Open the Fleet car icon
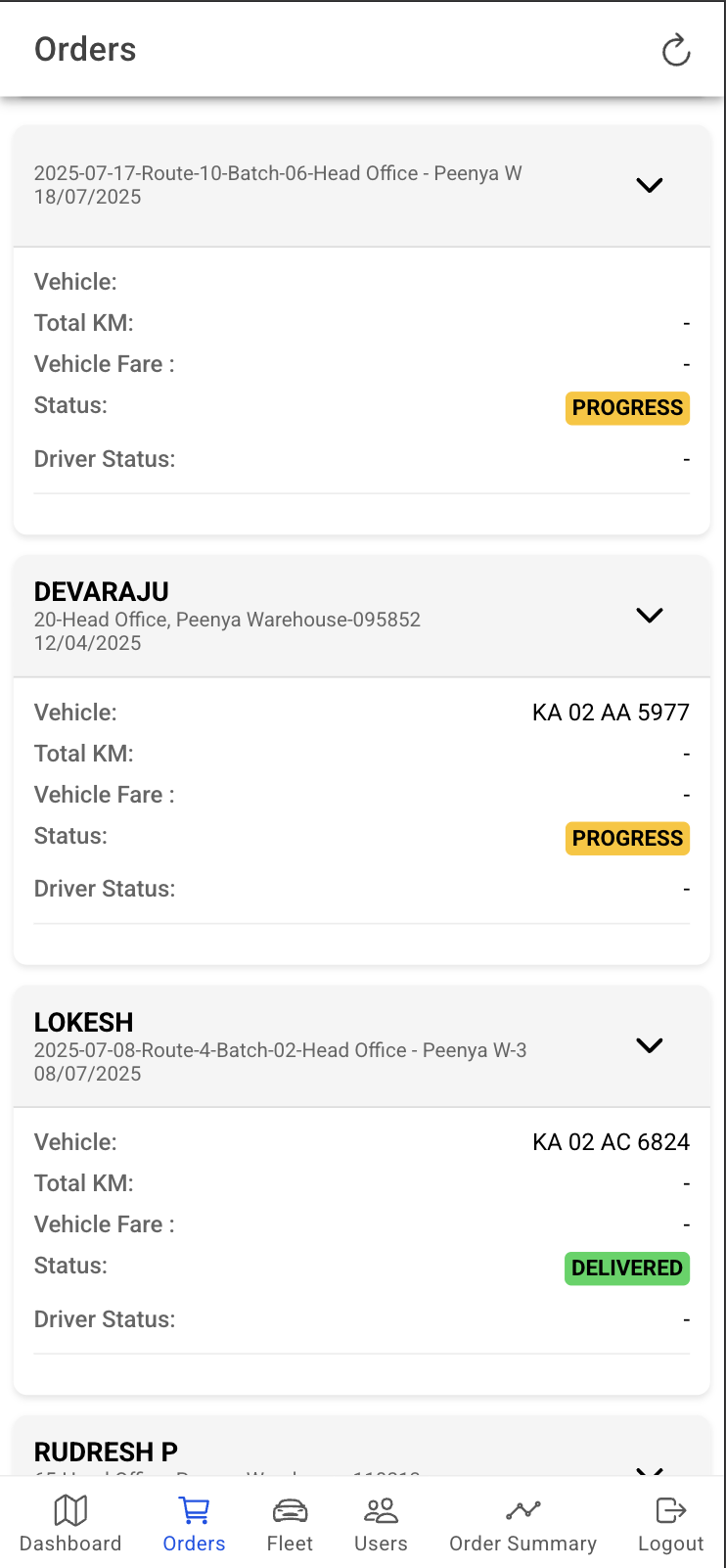The width and height of the screenshot is (726, 1568). point(290,1510)
